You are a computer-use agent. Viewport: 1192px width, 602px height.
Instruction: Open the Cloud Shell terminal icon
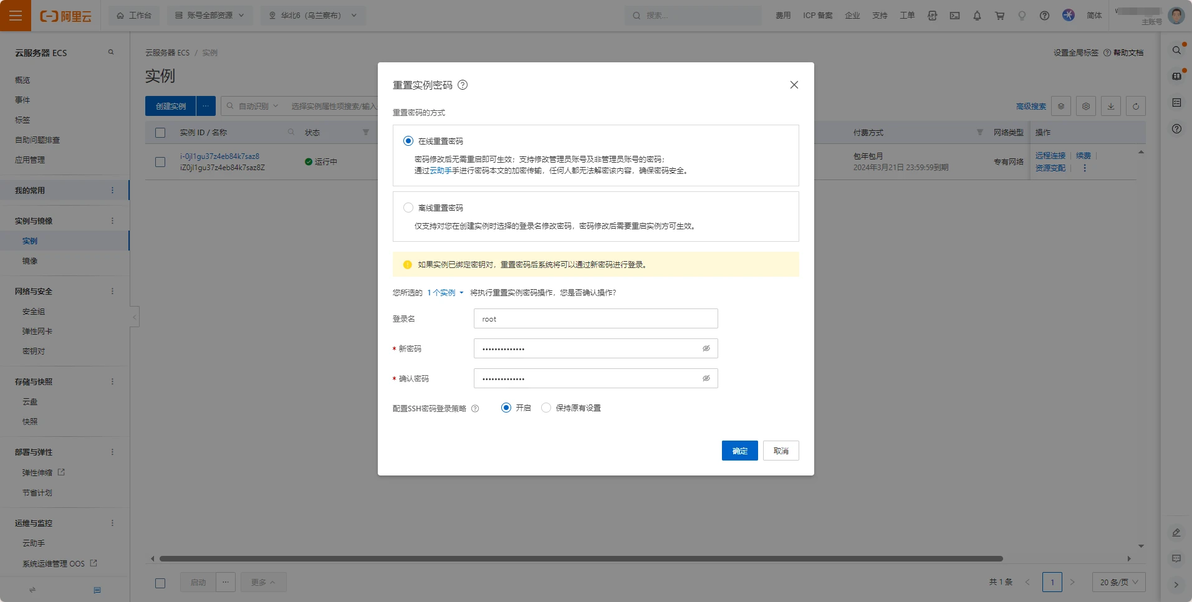tap(955, 15)
